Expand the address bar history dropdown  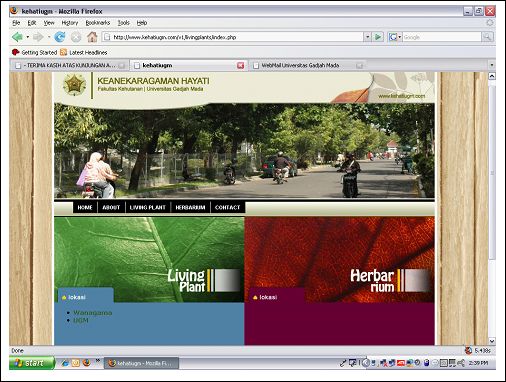367,37
